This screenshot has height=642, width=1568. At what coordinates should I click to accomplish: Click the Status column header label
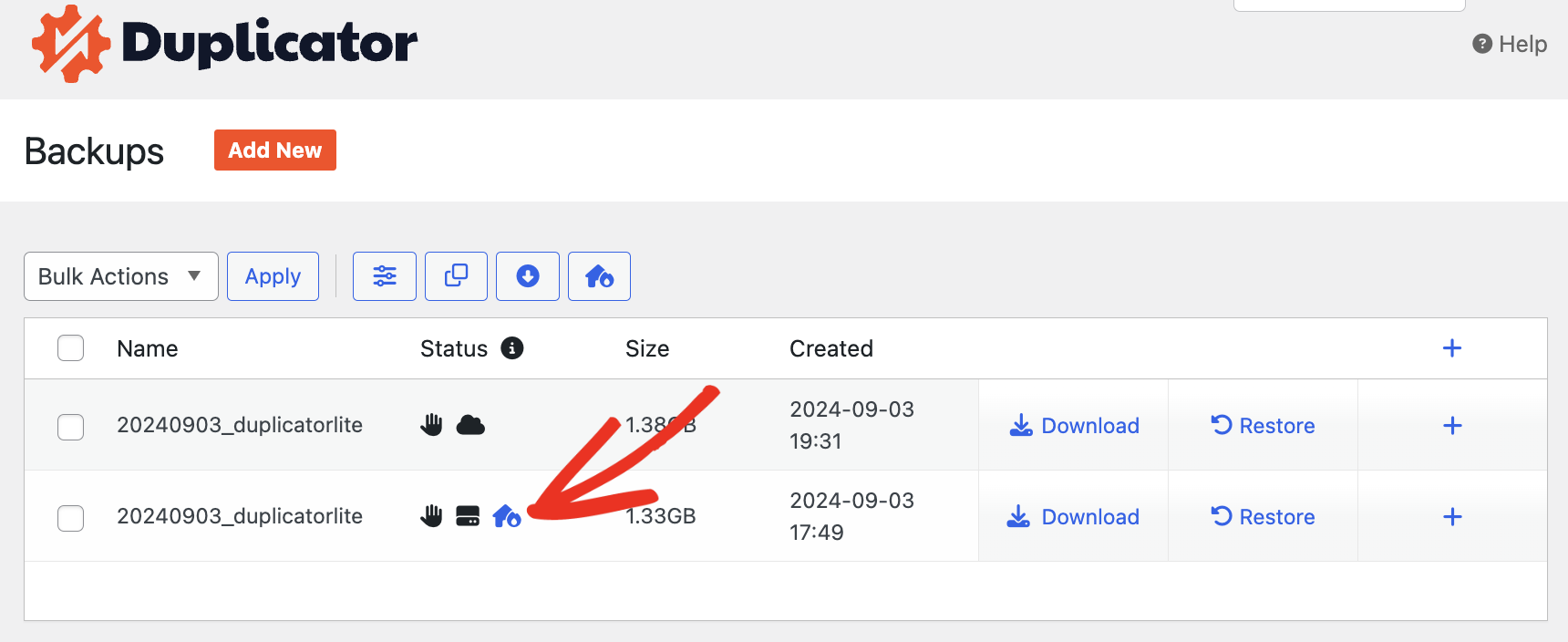(454, 348)
